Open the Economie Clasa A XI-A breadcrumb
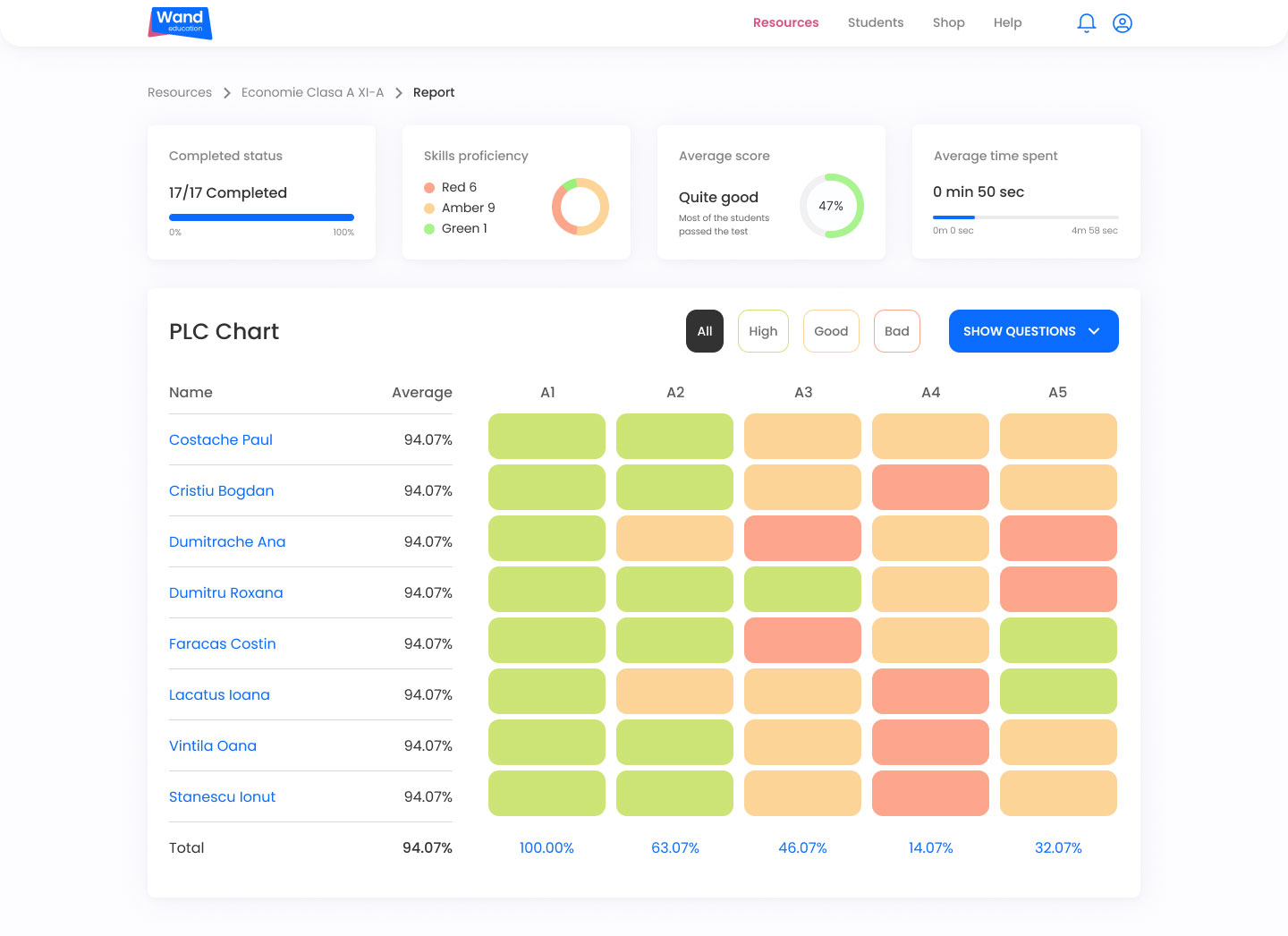1288x936 pixels. (x=312, y=93)
